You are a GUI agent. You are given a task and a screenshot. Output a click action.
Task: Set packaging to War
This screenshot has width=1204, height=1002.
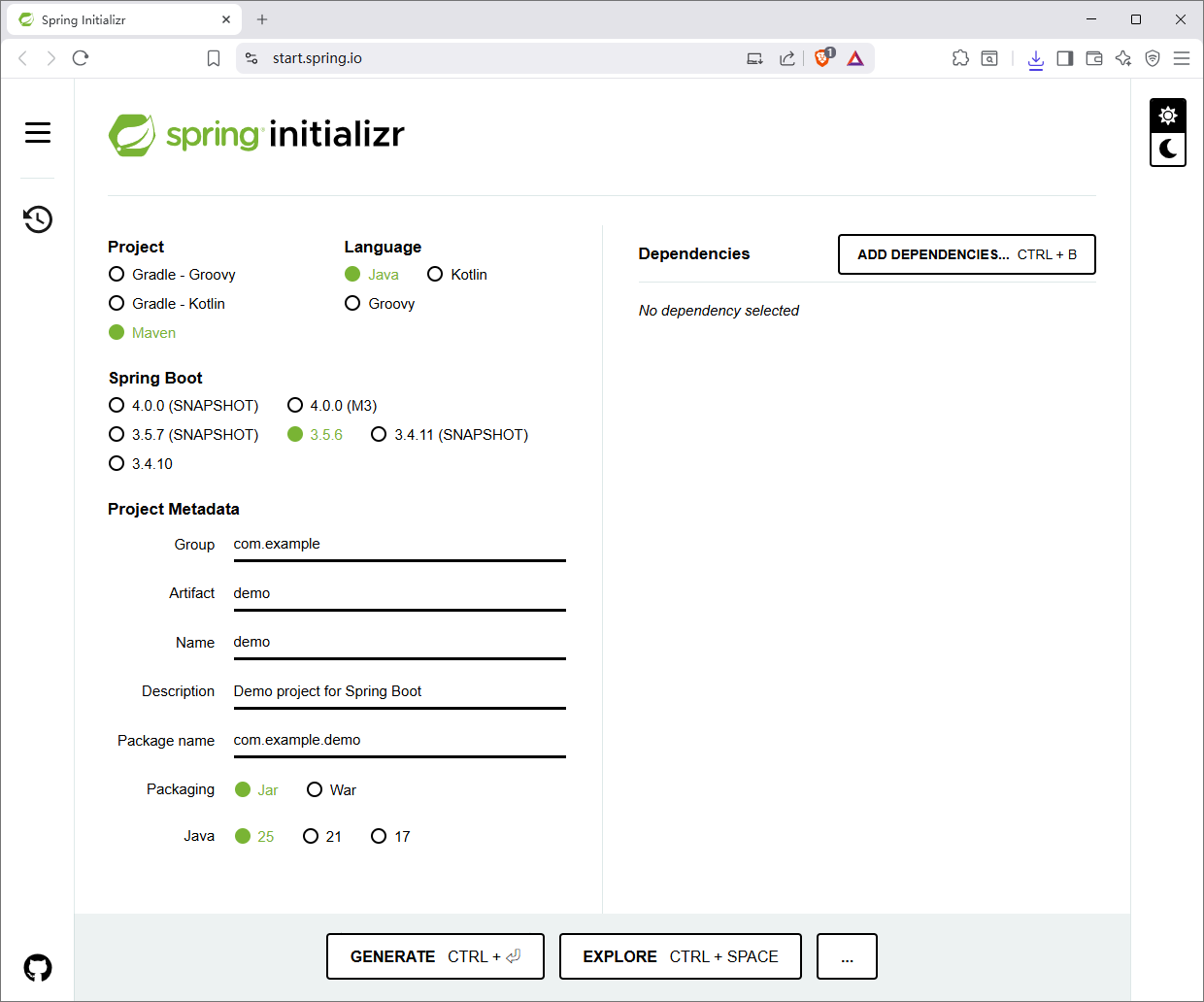pos(316,790)
